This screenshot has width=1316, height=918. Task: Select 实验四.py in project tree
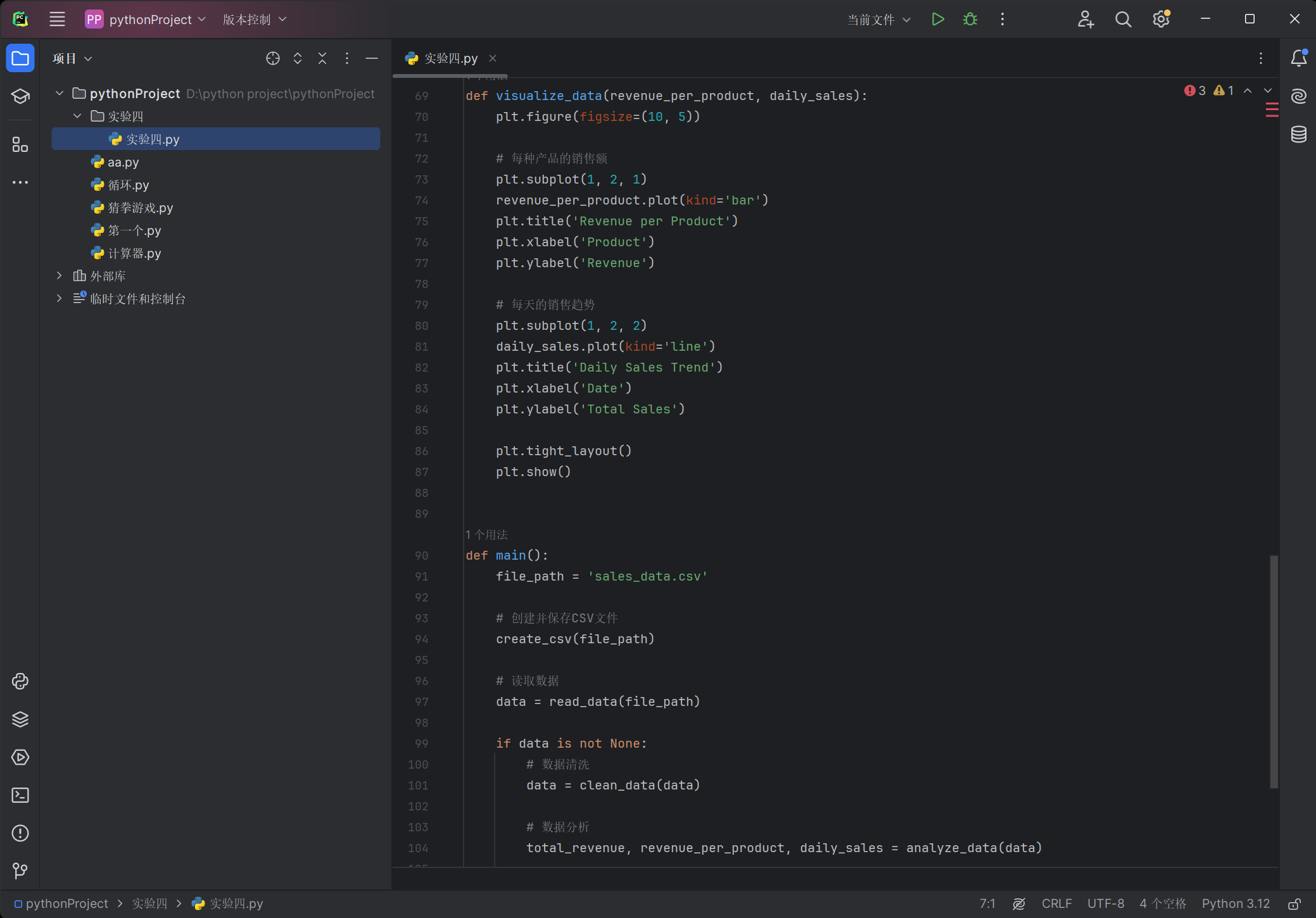pyautogui.click(x=216, y=139)
